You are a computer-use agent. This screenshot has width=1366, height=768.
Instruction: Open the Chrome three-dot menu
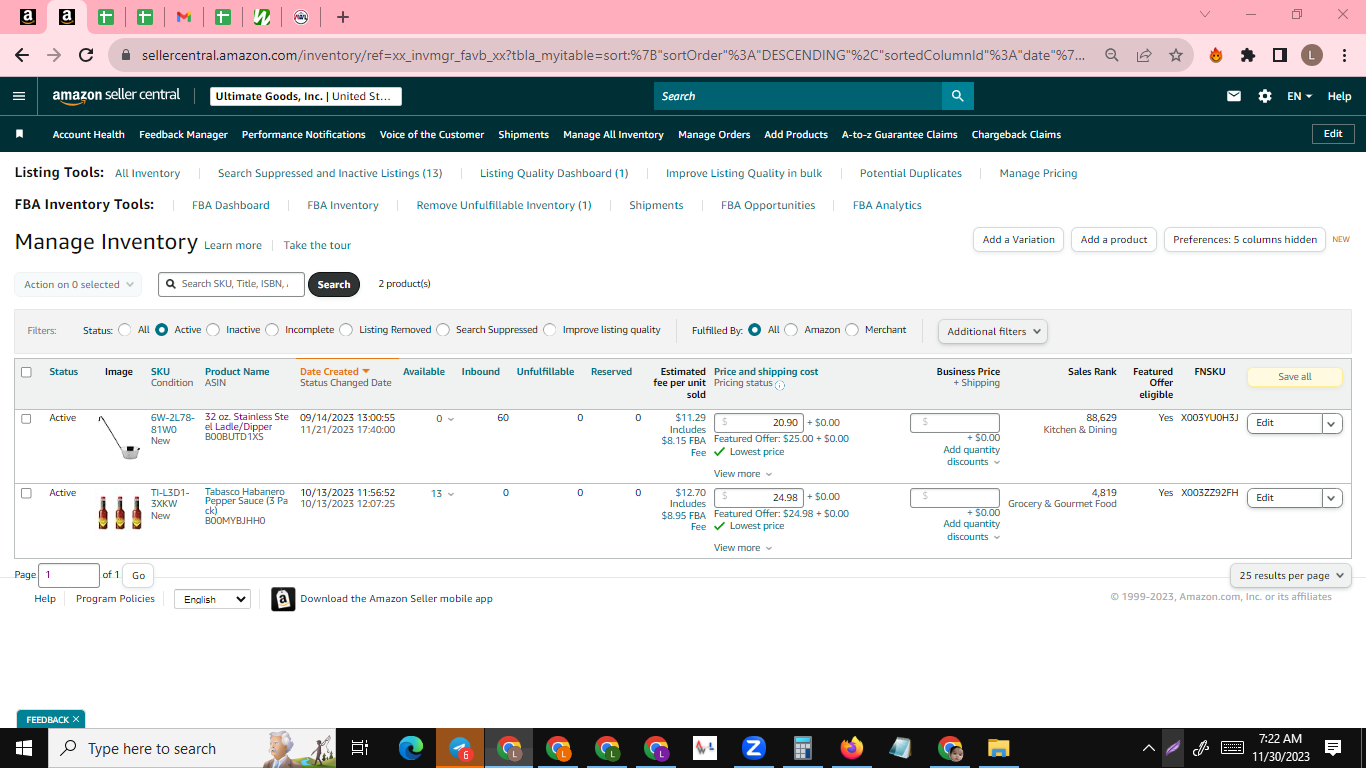click(x=1343, y=56)
